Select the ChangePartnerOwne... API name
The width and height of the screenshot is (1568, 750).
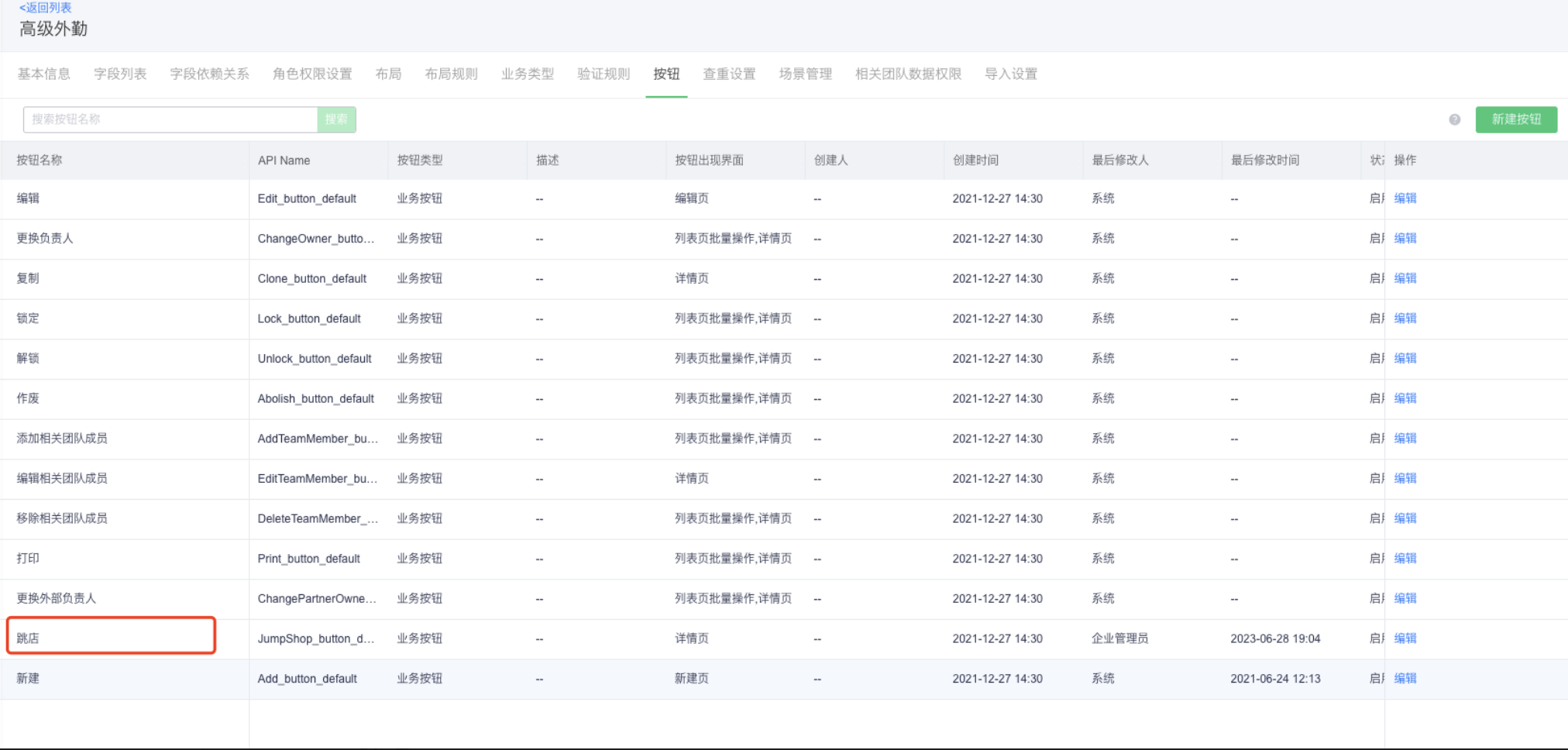pyautogui.click(x=317, y=599)
